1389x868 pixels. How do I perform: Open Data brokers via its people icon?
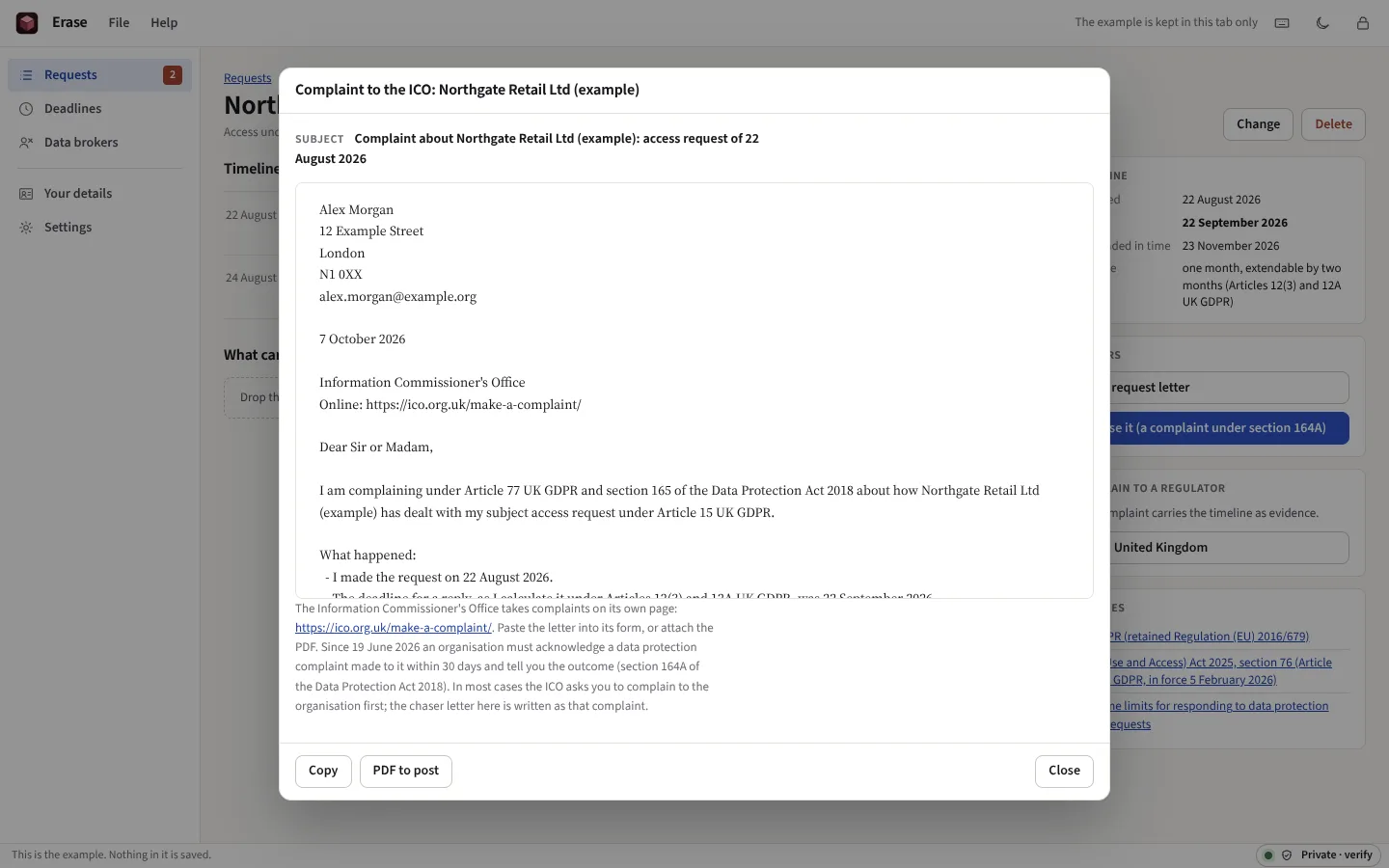[27, 143]
